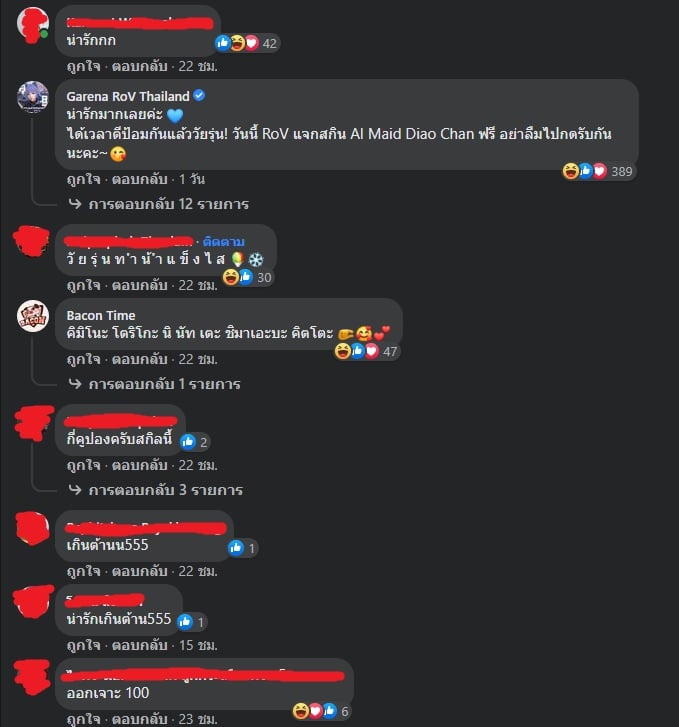Click the verified badge beside Garena RoV Thailand
This screenshot has width=679, height=727.
coord(199,96)
